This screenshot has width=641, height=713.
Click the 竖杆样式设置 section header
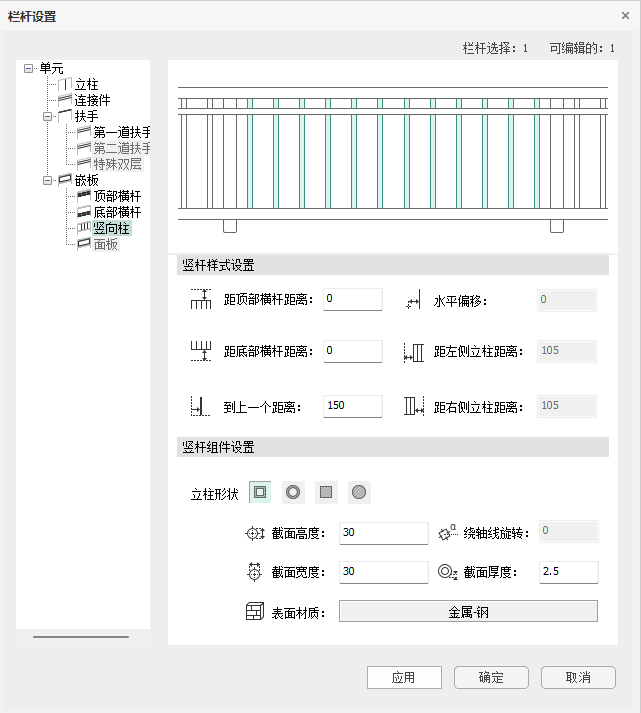(393, 265)
